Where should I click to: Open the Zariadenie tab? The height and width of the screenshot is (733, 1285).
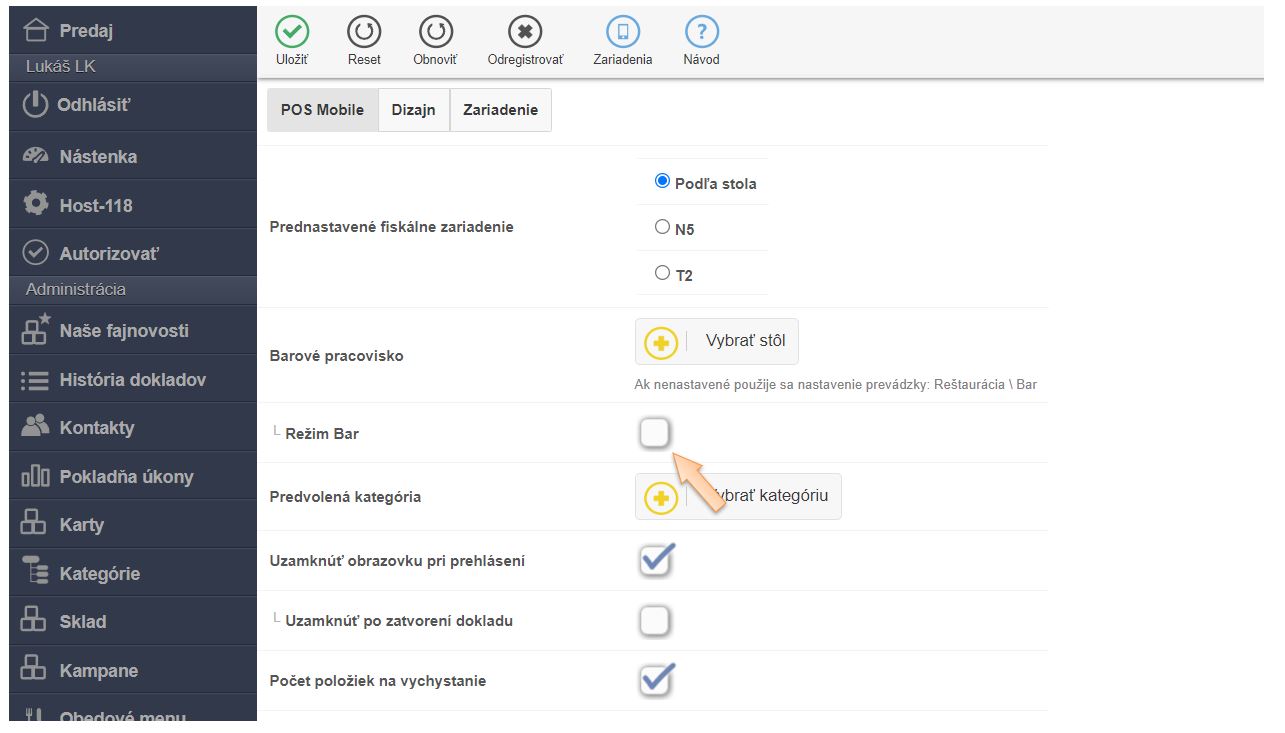[x=500, y=110]
